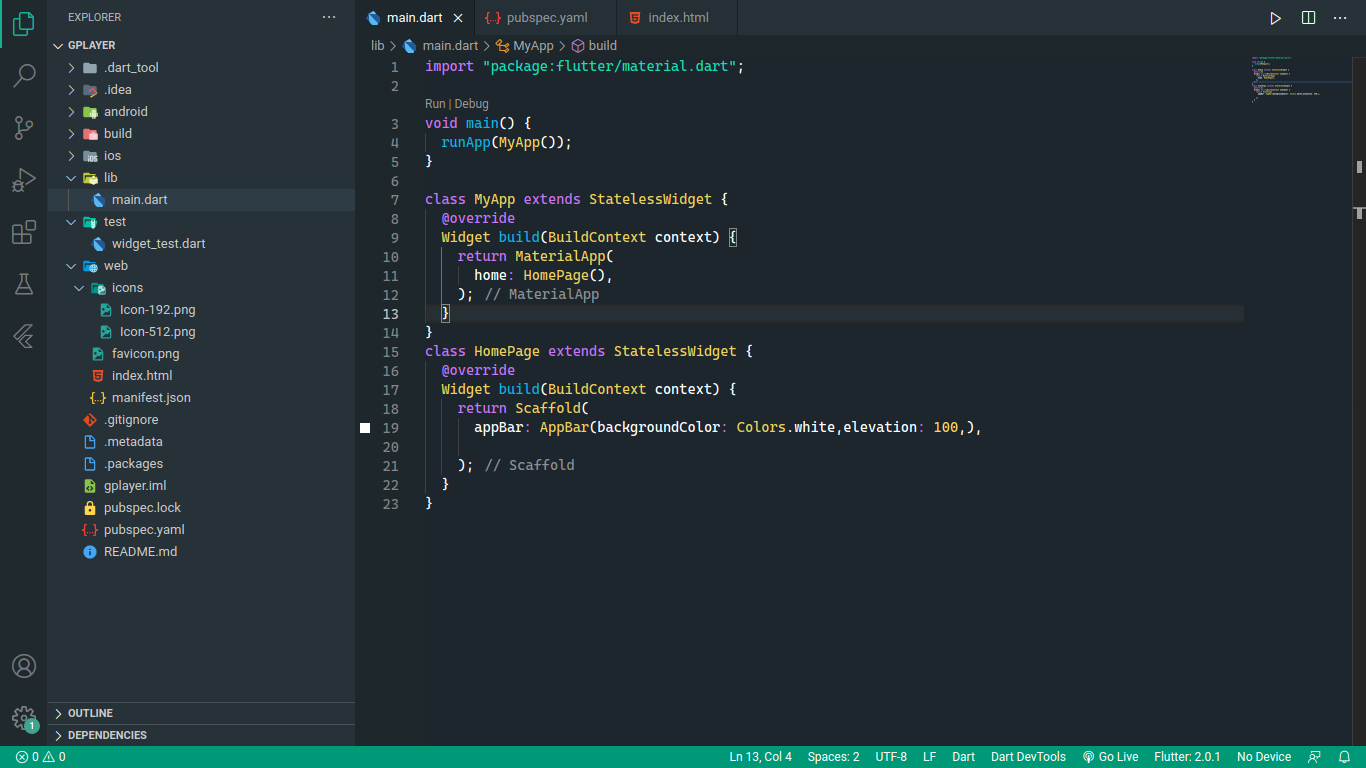The image size is (1366, 768).
Task: Click the feedback icon in status bar
Action: (x=1314, y=757)
